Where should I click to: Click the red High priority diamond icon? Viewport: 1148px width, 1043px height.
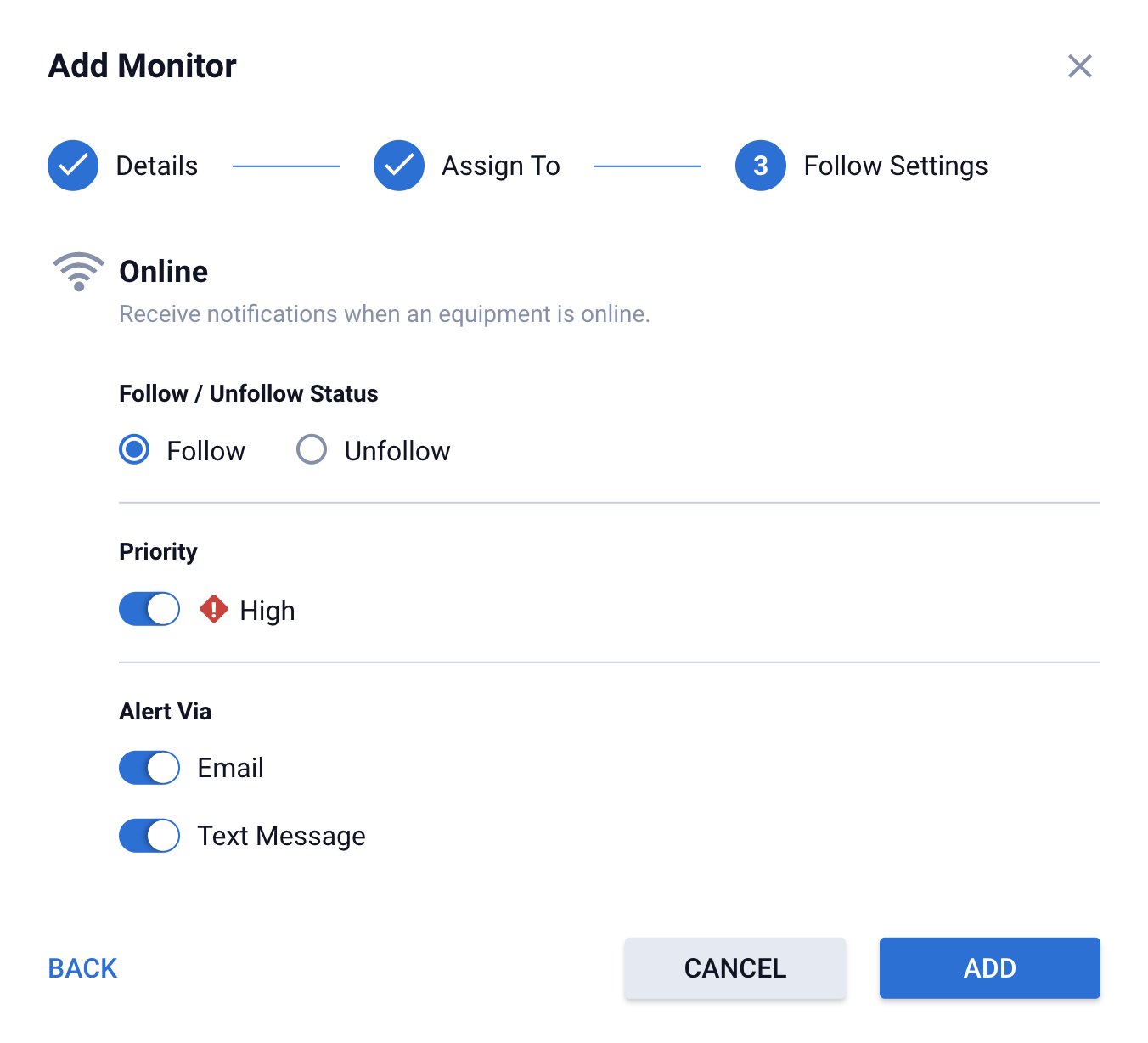(213, 609)
